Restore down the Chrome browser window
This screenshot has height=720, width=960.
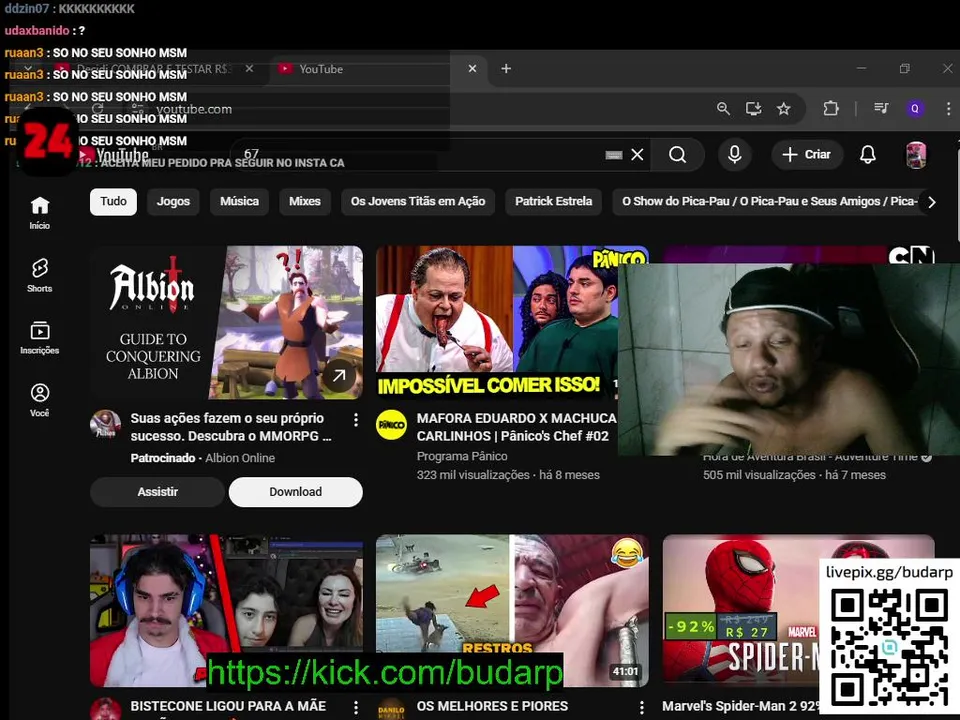point(904,69)
